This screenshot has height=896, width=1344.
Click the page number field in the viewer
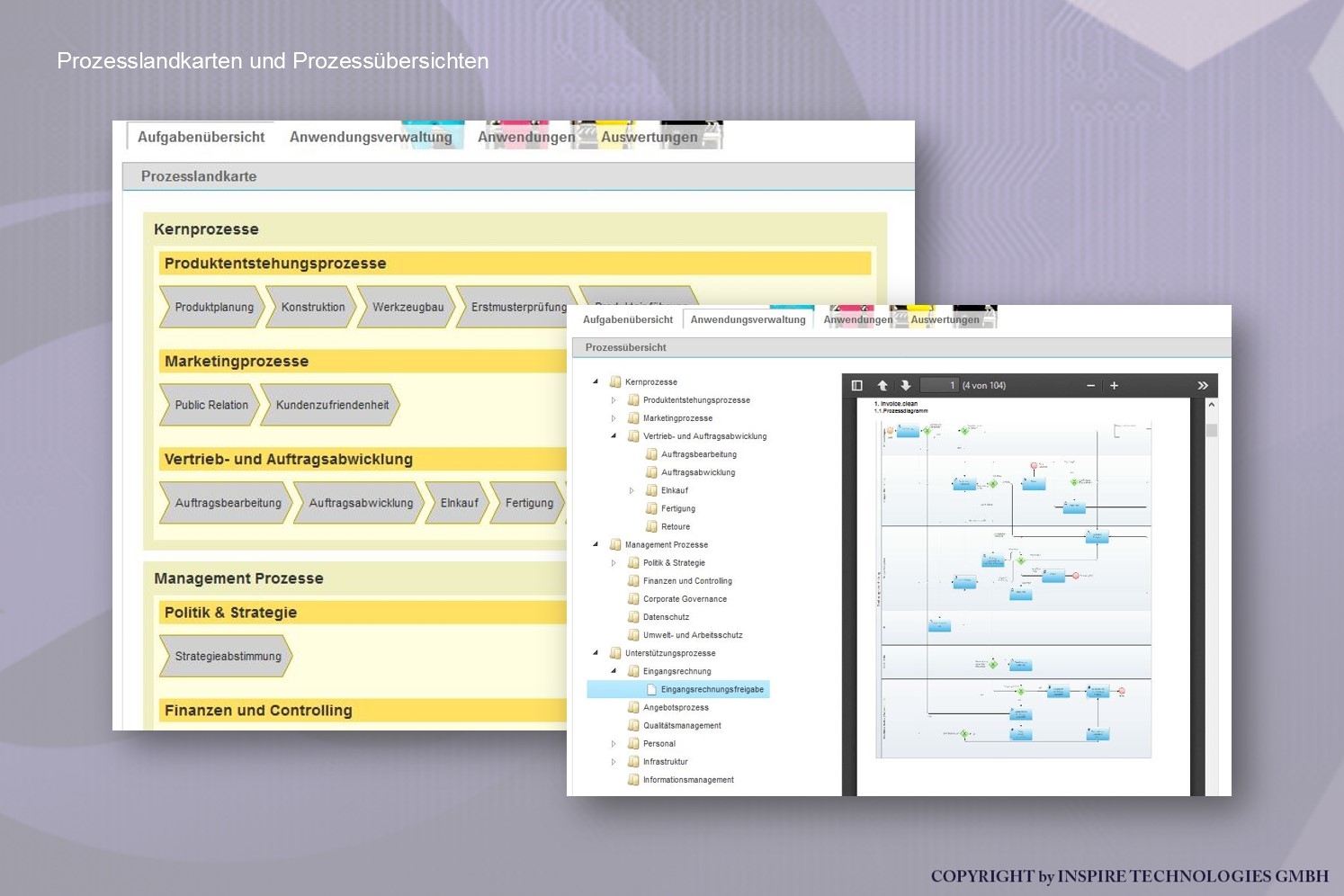pos(940,385)
